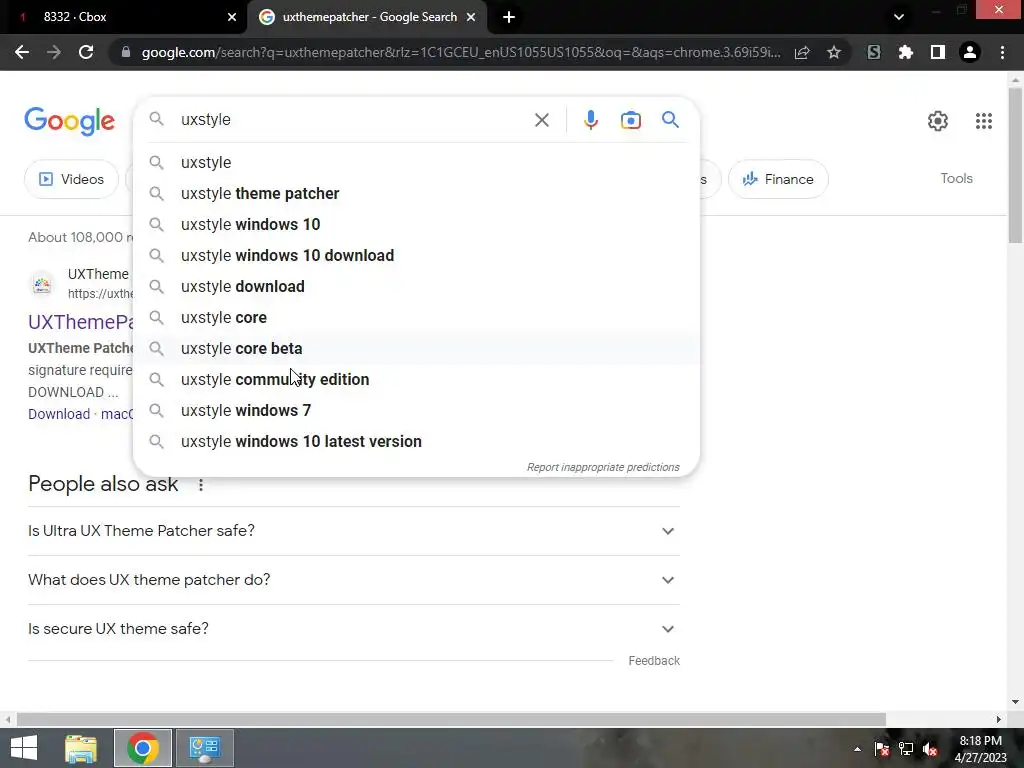1024x768 pixels.
Task: Select the uxthemepatcher Google Search tab
Action: (x=369, y=17)
